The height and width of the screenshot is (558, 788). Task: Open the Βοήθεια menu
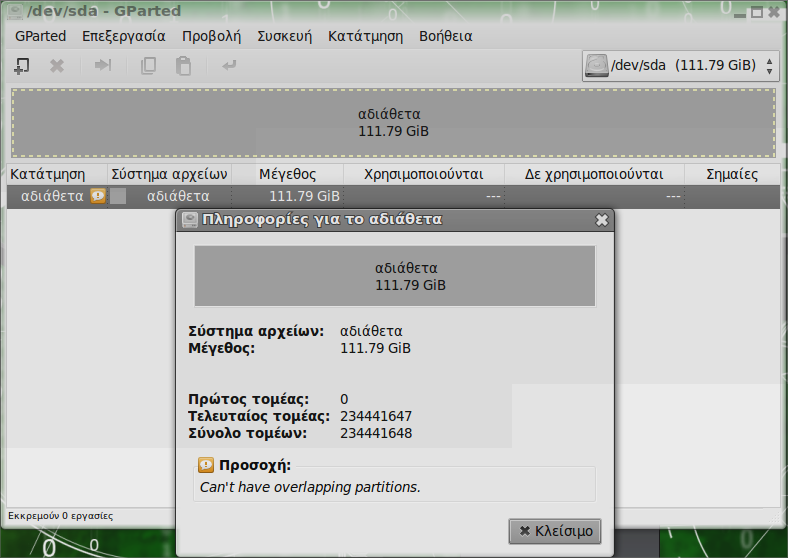coord(445,36)
